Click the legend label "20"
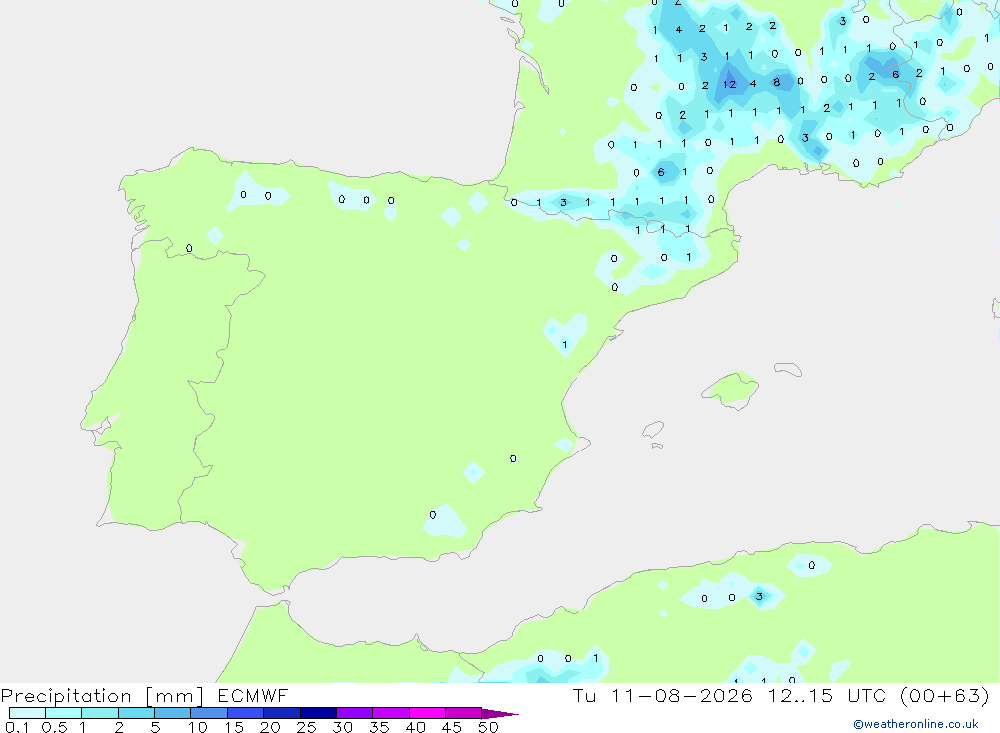The image size is (1000, 733). (x=270, y=727)
